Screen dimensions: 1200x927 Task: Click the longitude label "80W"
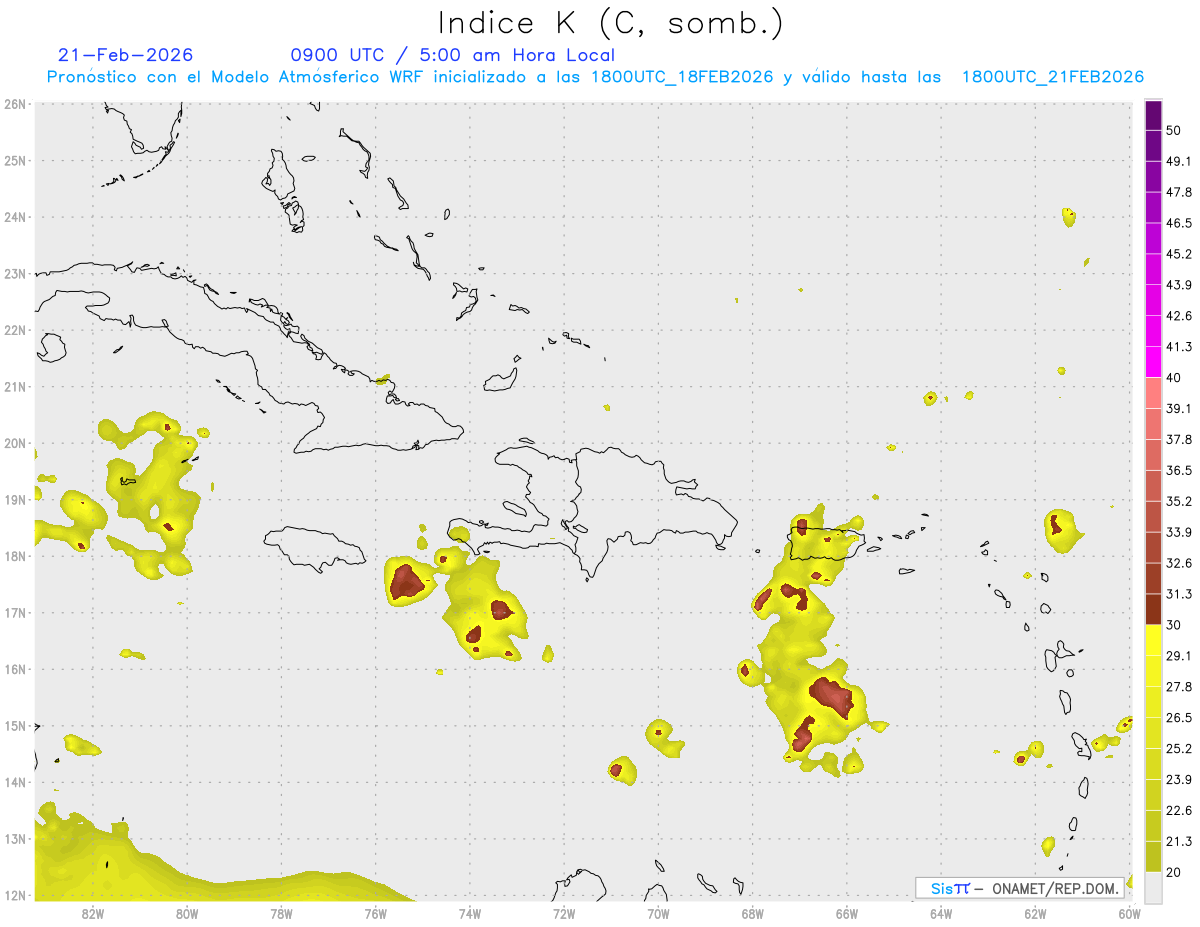pyautogui.click(x=187, y=914)
